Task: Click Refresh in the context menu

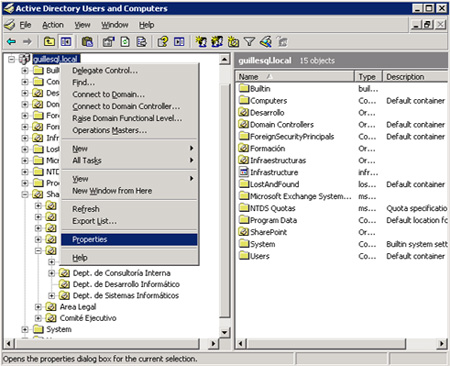Action: [x=129, y=209]
